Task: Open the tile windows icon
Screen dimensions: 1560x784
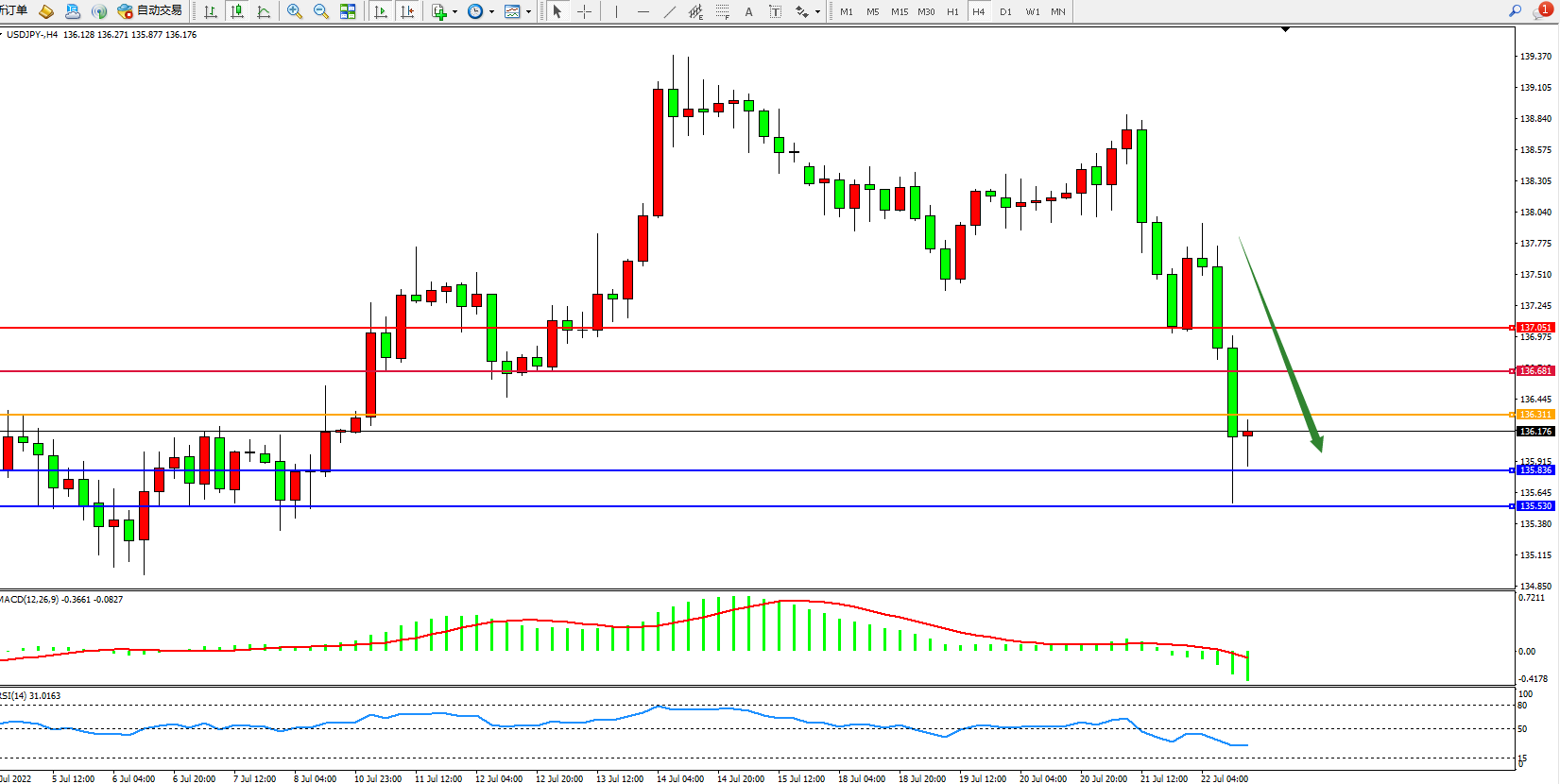Action: point(348,11)
